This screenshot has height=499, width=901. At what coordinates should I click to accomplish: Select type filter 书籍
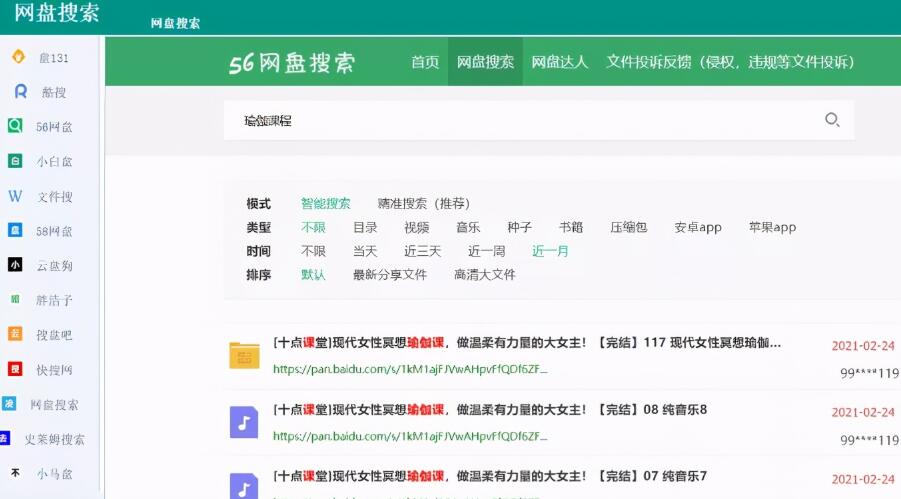point(571,227)
